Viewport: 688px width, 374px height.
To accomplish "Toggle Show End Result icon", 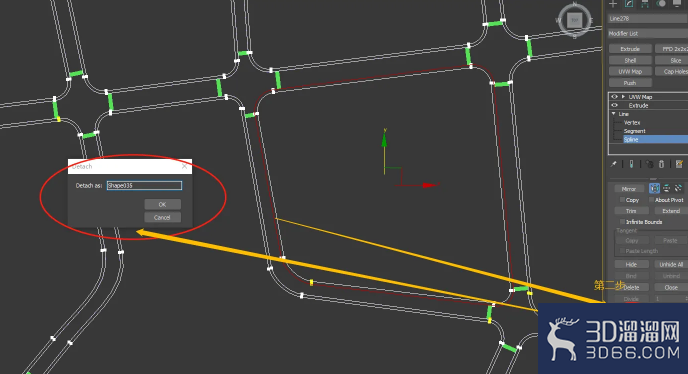I will [631, 164].
